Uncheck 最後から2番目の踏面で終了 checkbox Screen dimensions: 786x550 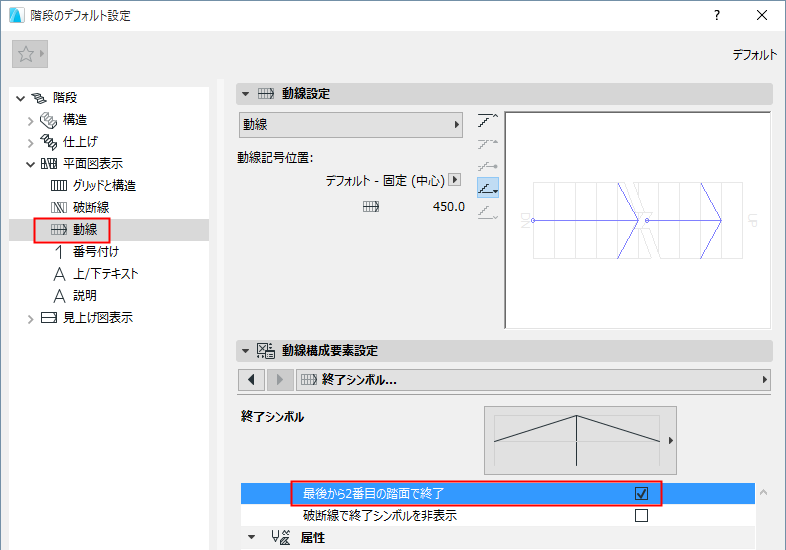pos(641,493)
